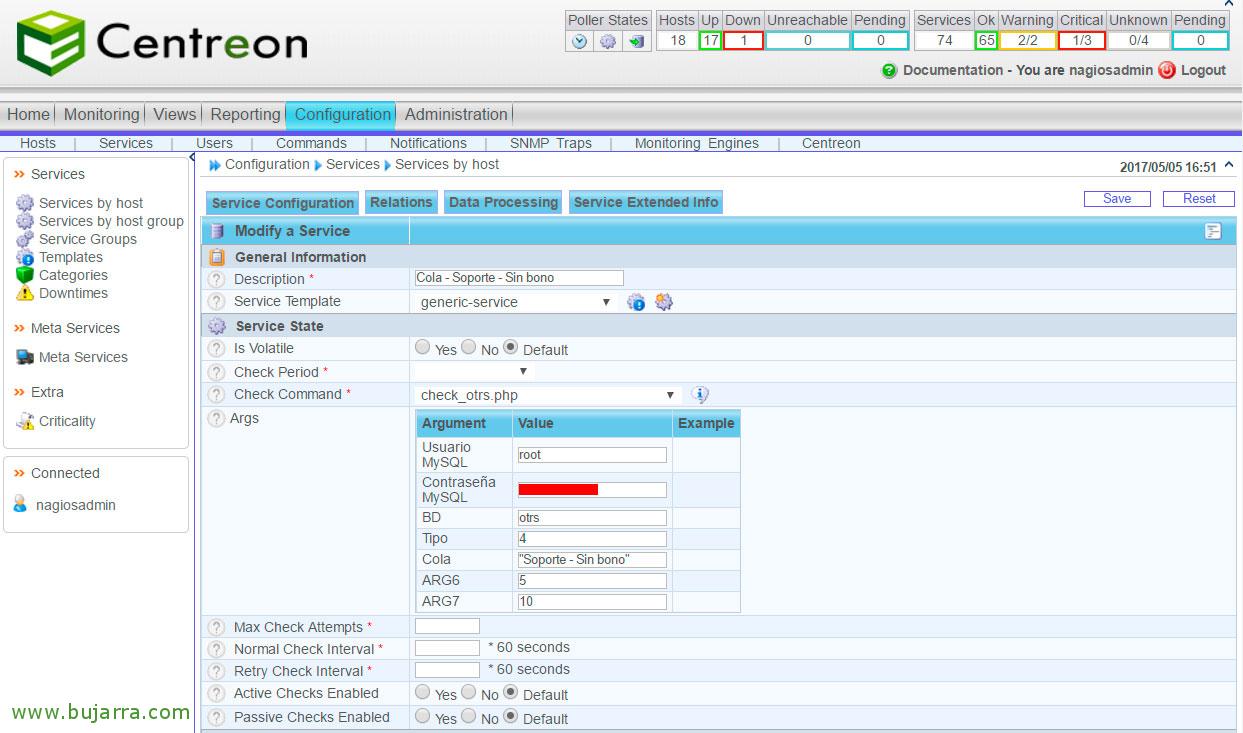Click the blue info icon beside generic-service template
Image resolution: width=1243 pixels, height=733 pixels.
click(x=636, y=301)
